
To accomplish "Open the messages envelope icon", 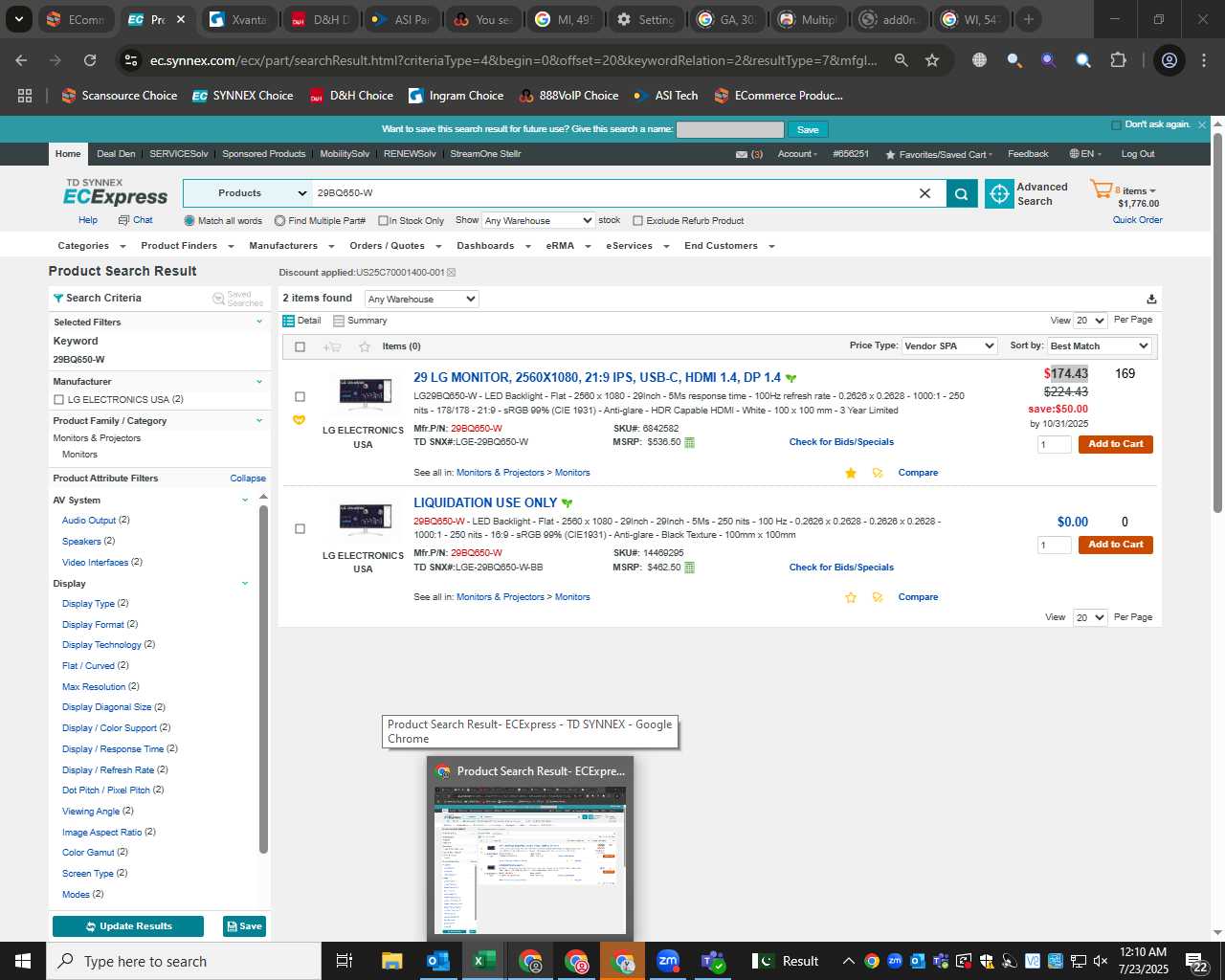I will tap(741, 154).
